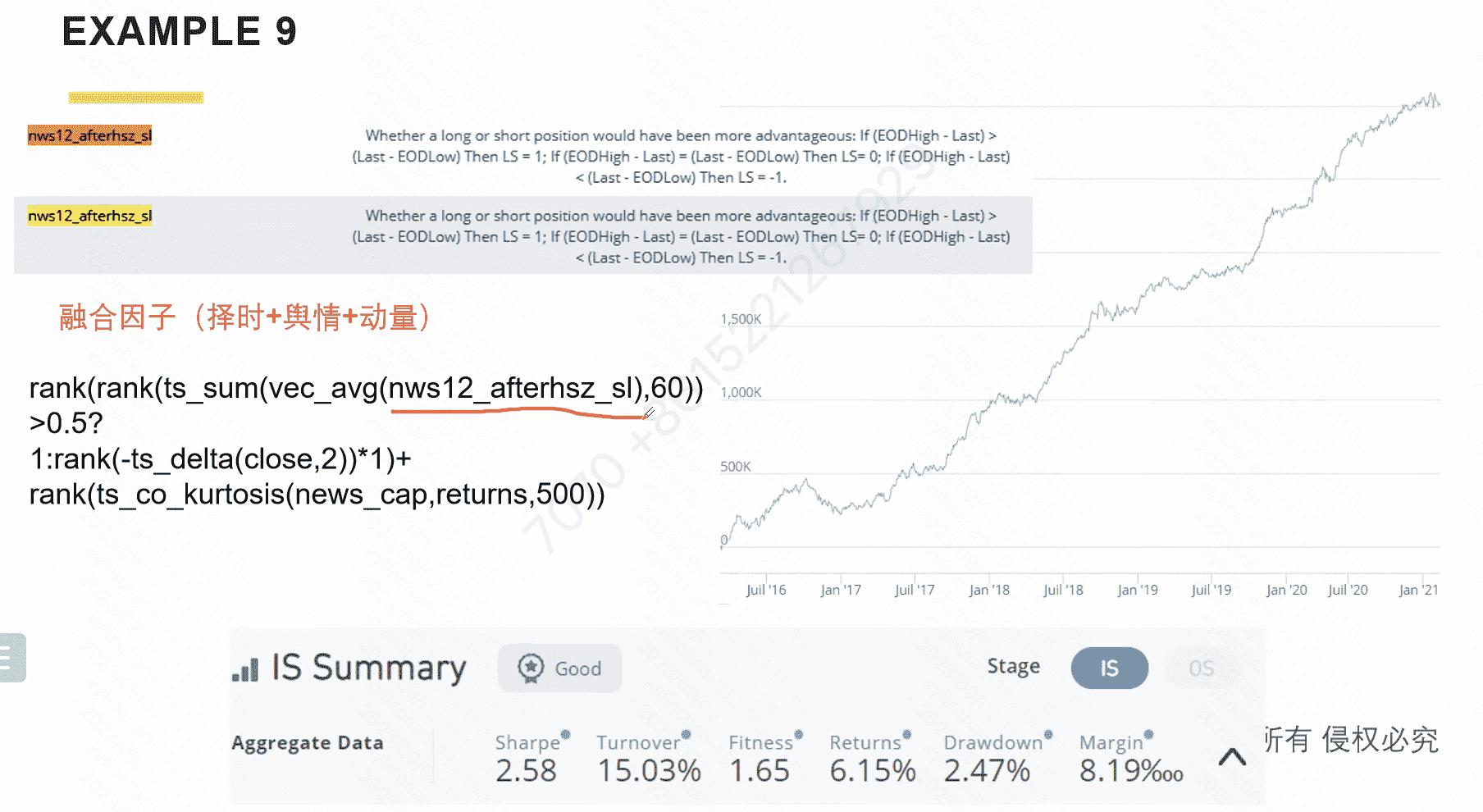Click the Returns value 6.15%
1483x812 pixels.
point(873,771)
